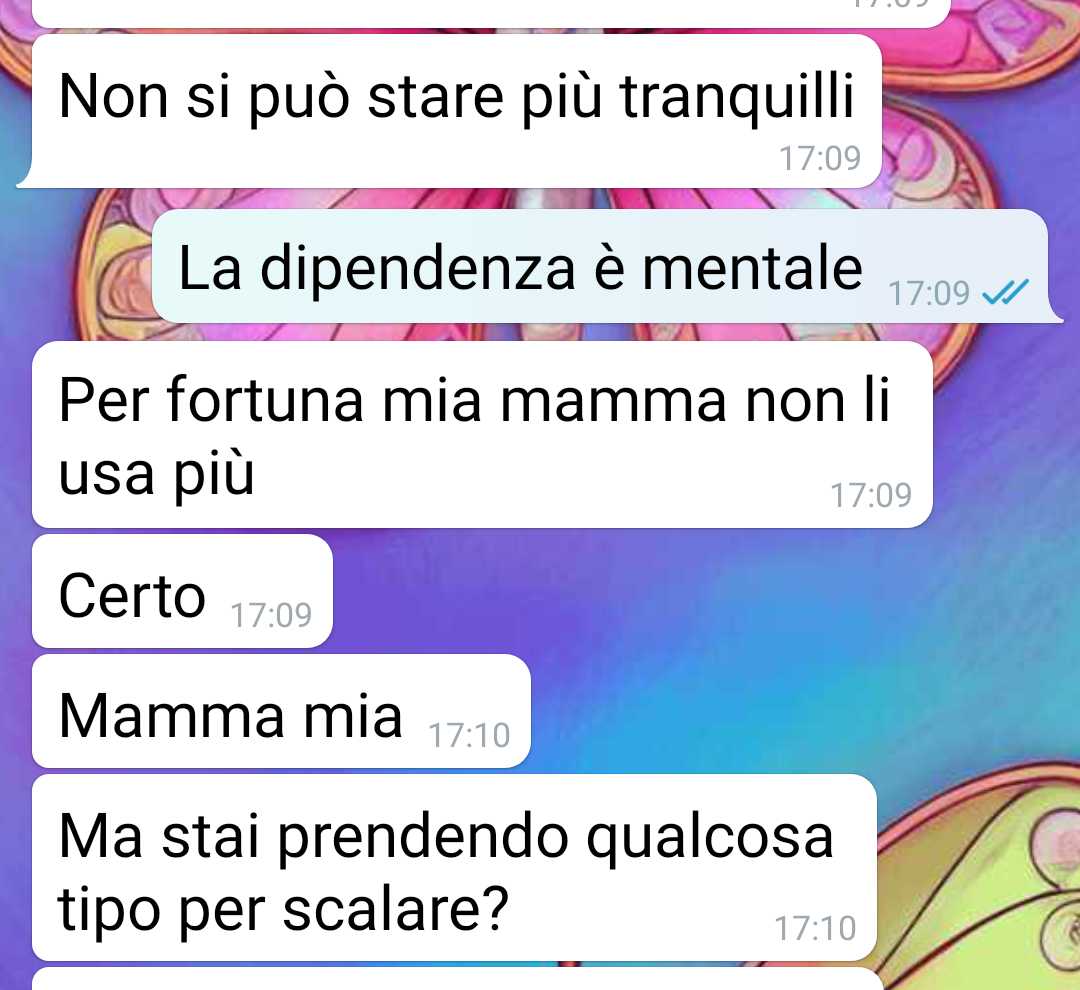Select the message 'Non si può stare più tranquilli'
Image resolution: width=1080 pixels, height=990 pixels.
tap(449, 111)
